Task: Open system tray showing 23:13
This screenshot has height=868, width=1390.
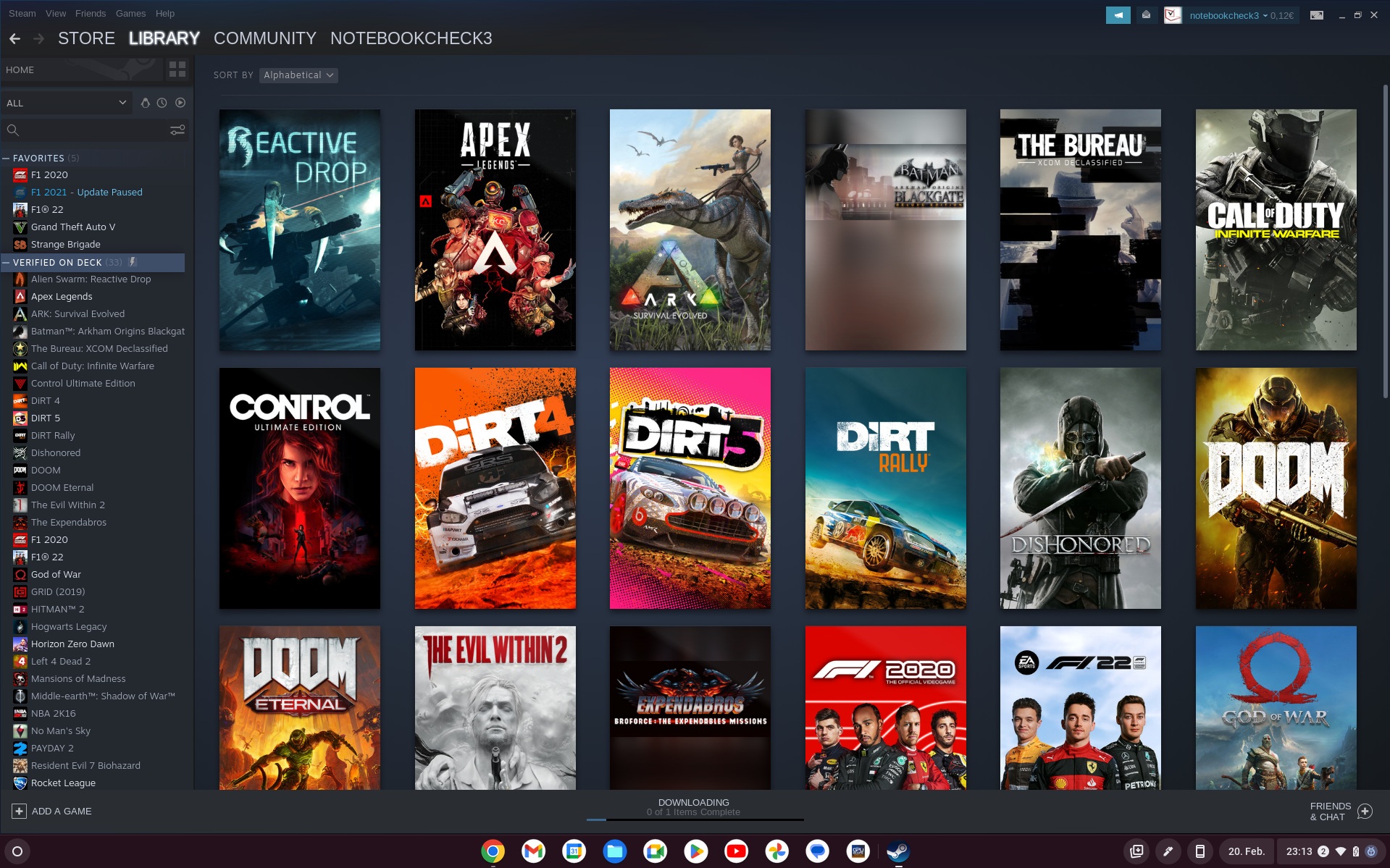Action: [x=1331, y=851]
